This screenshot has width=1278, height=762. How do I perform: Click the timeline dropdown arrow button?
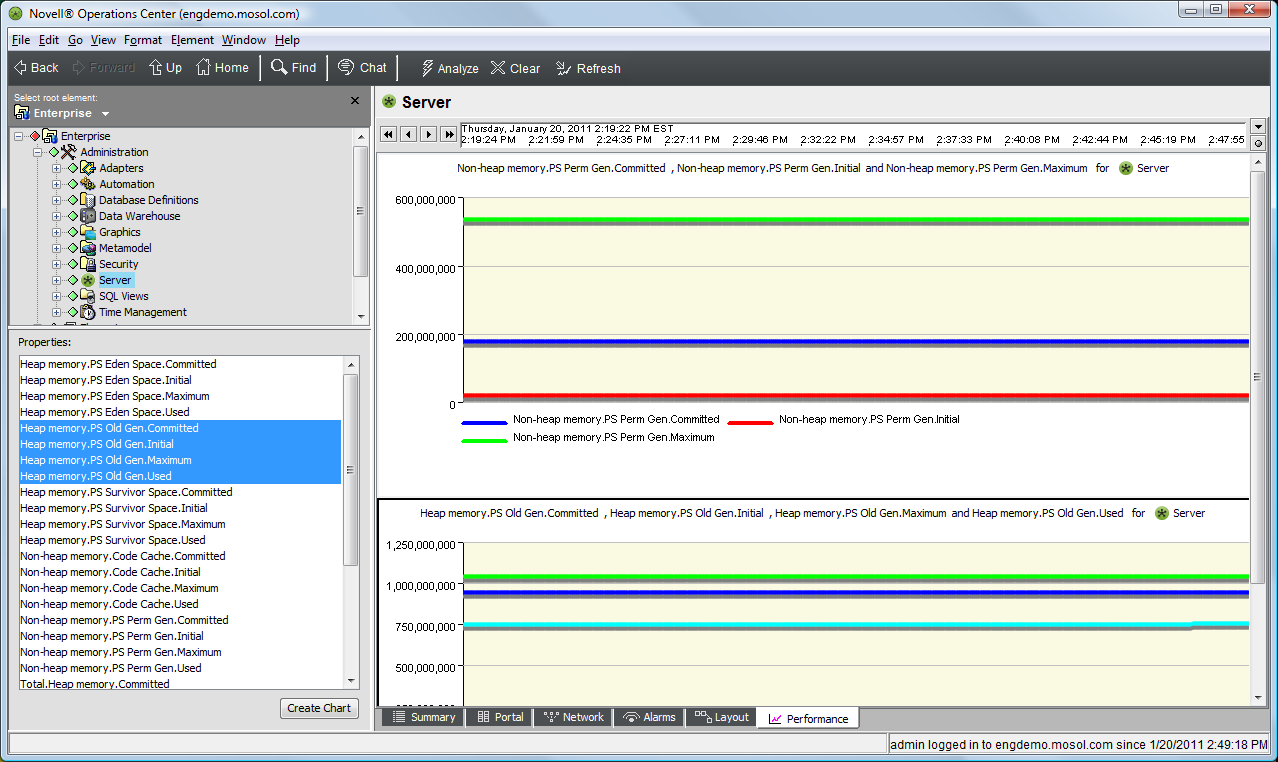point(1259,127)
